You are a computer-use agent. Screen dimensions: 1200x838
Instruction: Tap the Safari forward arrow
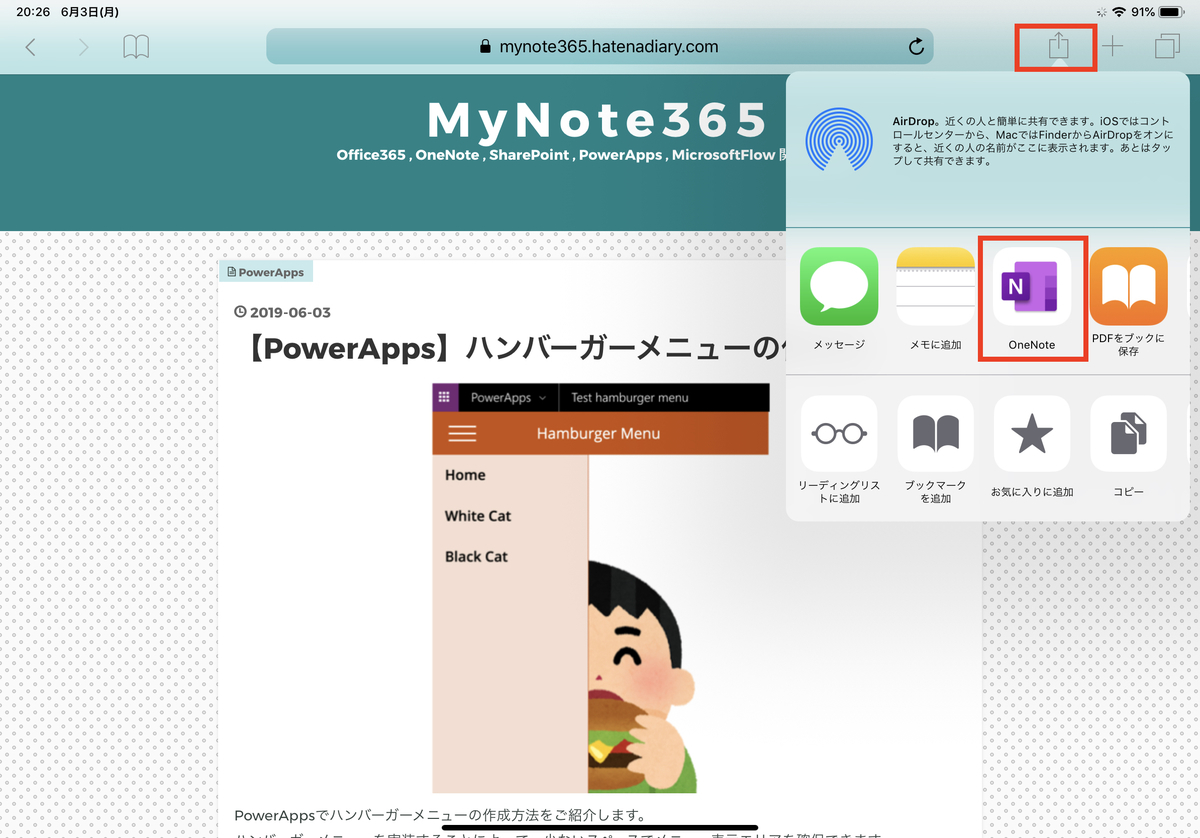tap(83, 47)
